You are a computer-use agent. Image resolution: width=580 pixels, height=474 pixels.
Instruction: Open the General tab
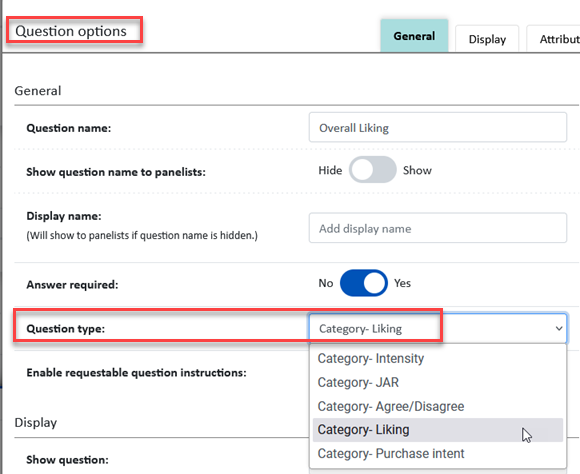coord(414,36)
